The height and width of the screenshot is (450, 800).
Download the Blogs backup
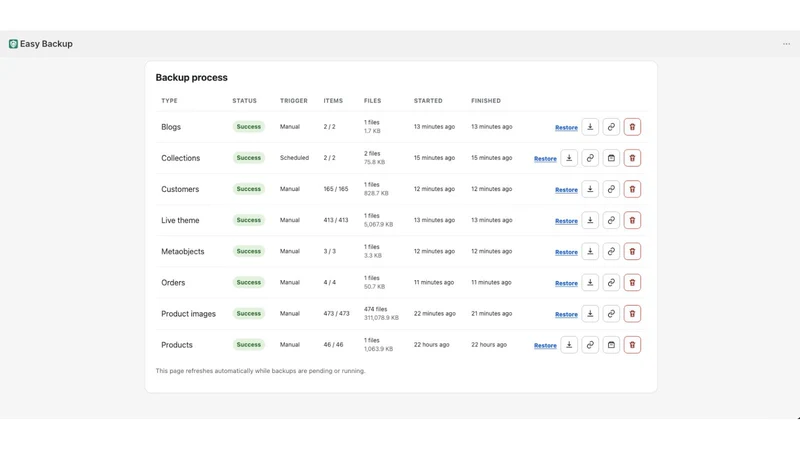[x=590, y=127]
